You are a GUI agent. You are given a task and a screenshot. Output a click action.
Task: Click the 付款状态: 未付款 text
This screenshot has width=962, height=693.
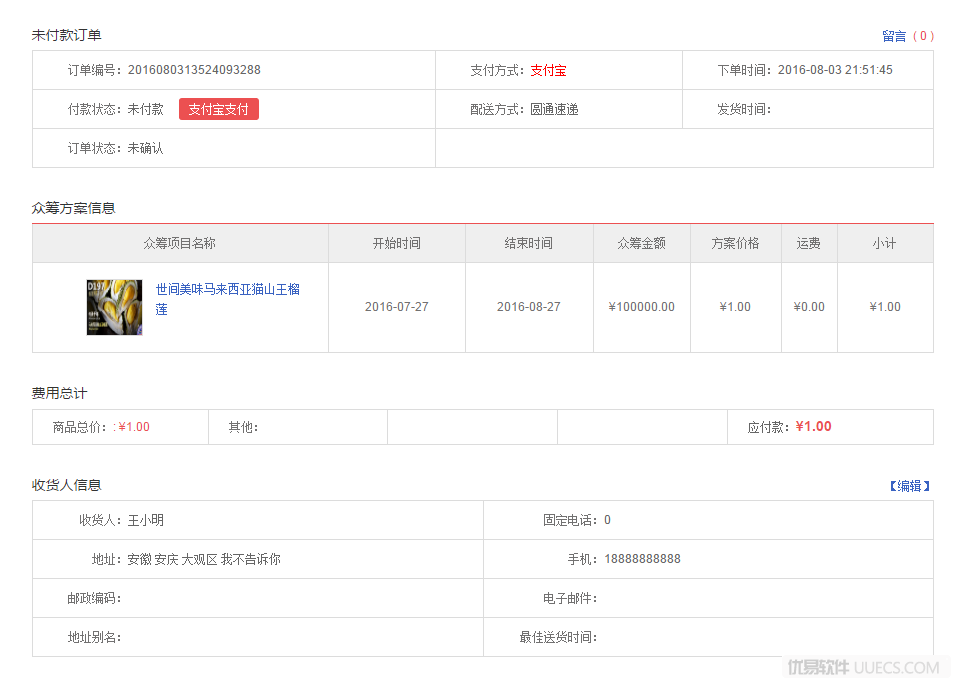[115, 109]
